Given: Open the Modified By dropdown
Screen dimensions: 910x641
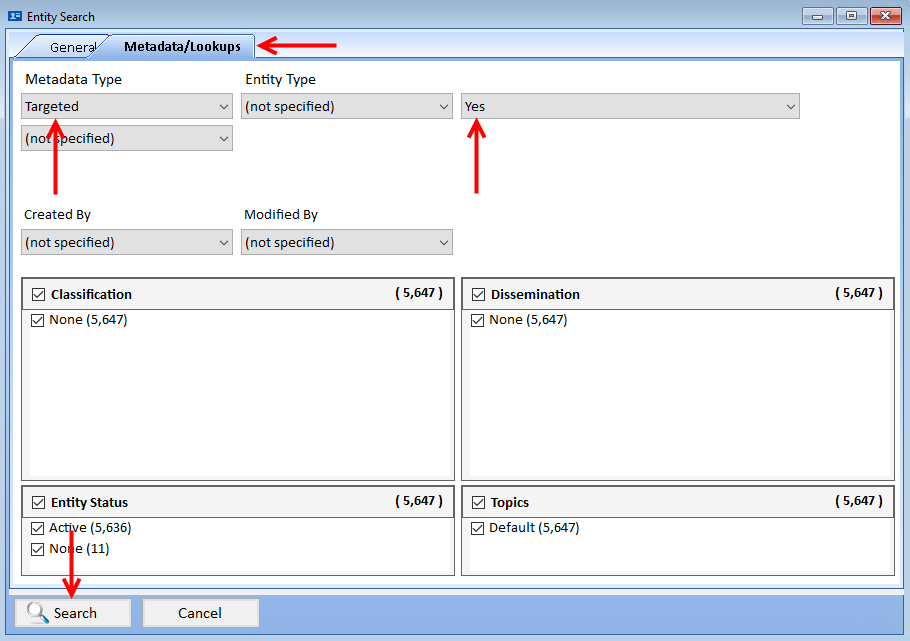Looking at the screenshot, I should (x=443, y=242).
